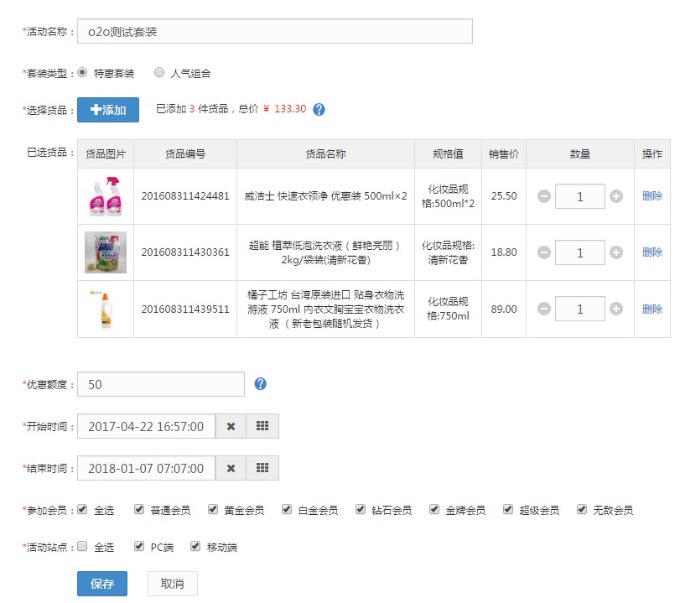Open the calendar picker for end time

click(x=262, y=468)
